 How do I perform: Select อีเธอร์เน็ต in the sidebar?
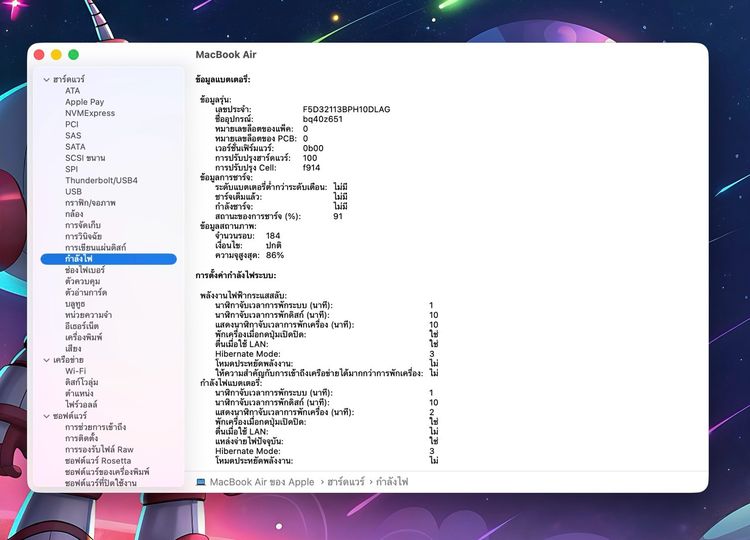[x=82, y=326]
